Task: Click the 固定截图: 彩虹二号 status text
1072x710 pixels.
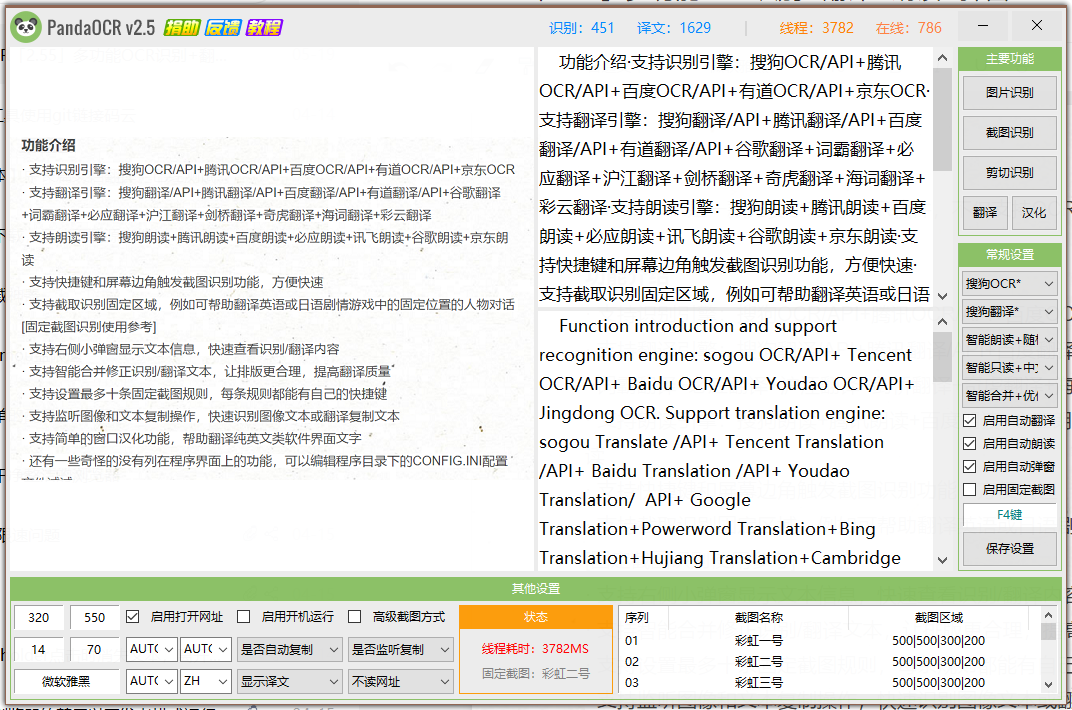Action: click(x=536, y=673)
